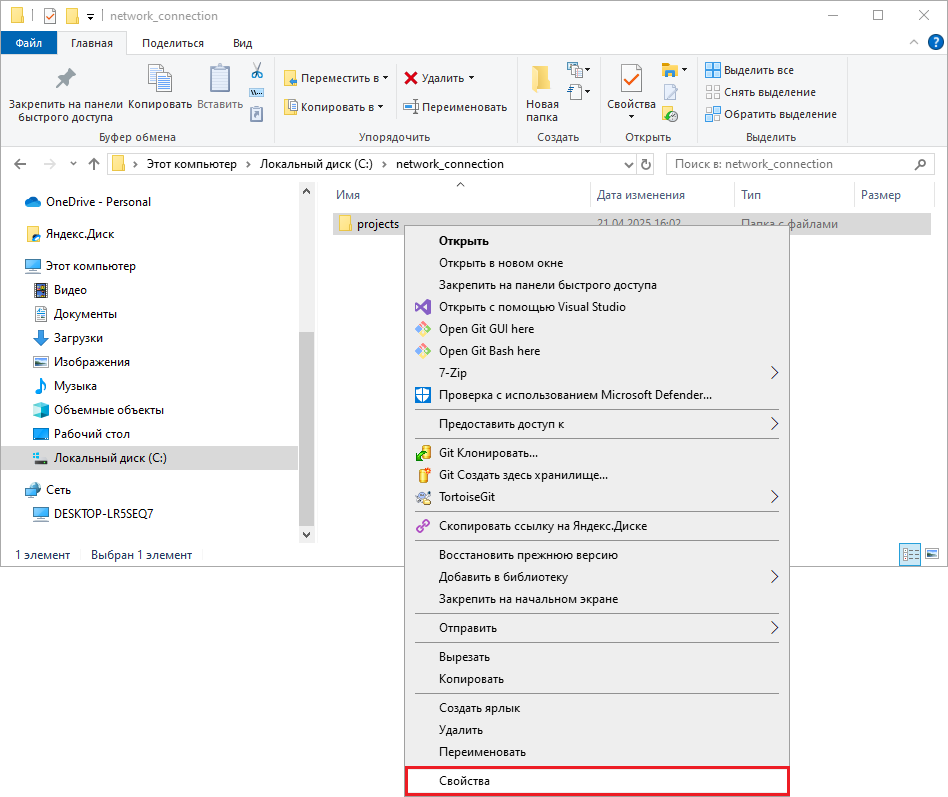This screenshot has height=797, width=948.
Task: Switch to thumbnails view in status bar
Action: click(x=932, y=553)
